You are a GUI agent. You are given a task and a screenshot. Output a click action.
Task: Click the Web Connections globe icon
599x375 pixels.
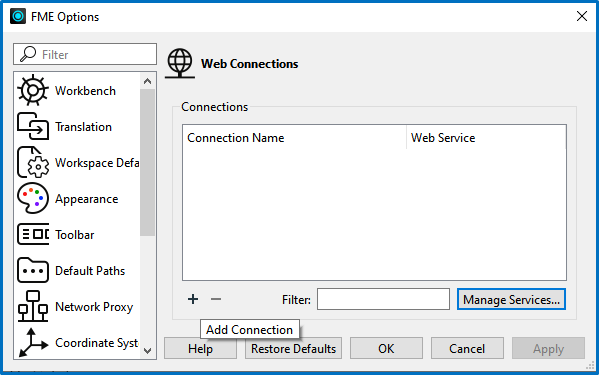coord(180,63)
